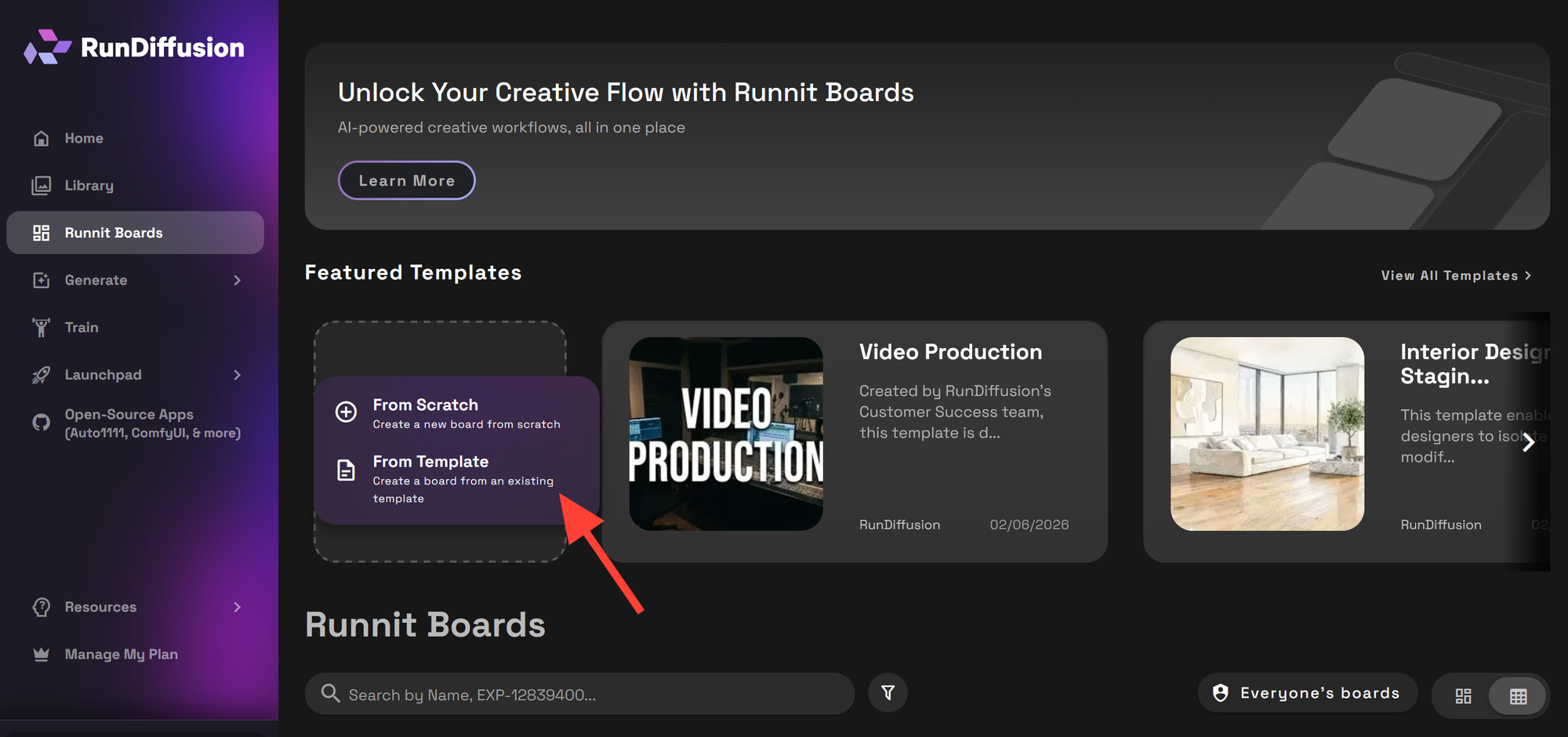1568x737 pixels.
Task: Click the GitHub Open-Source Apps icon
Action: tap(41, 423)
